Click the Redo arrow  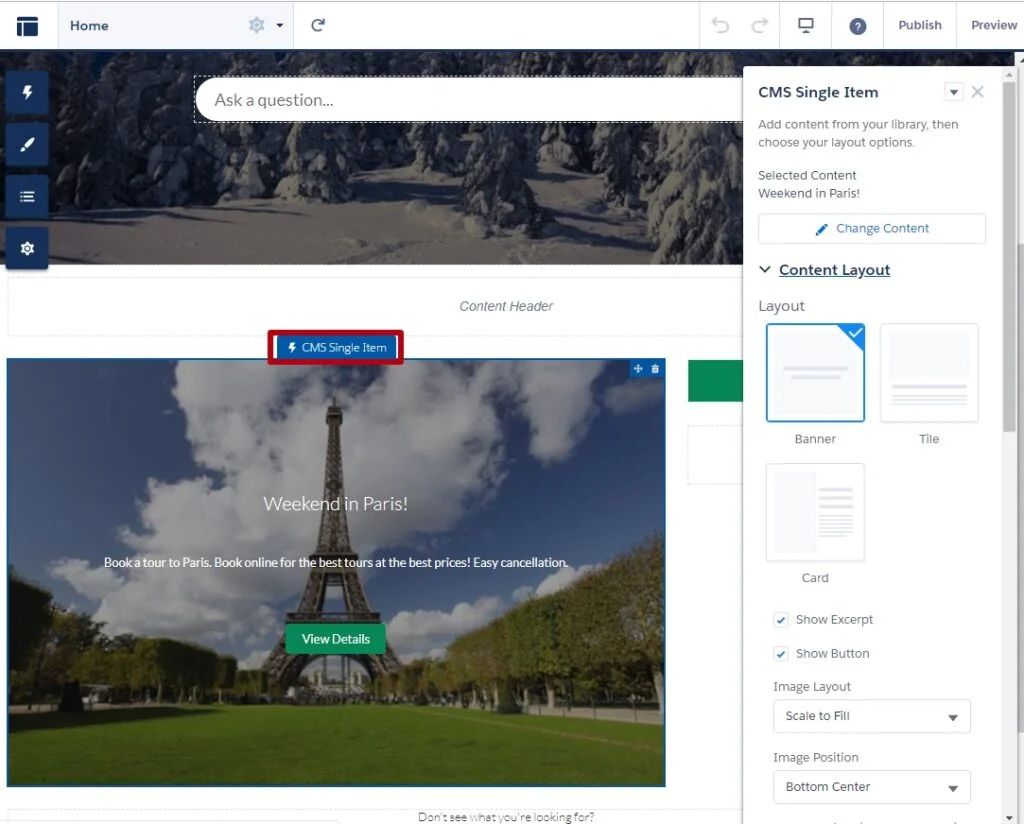click(760, 25)
